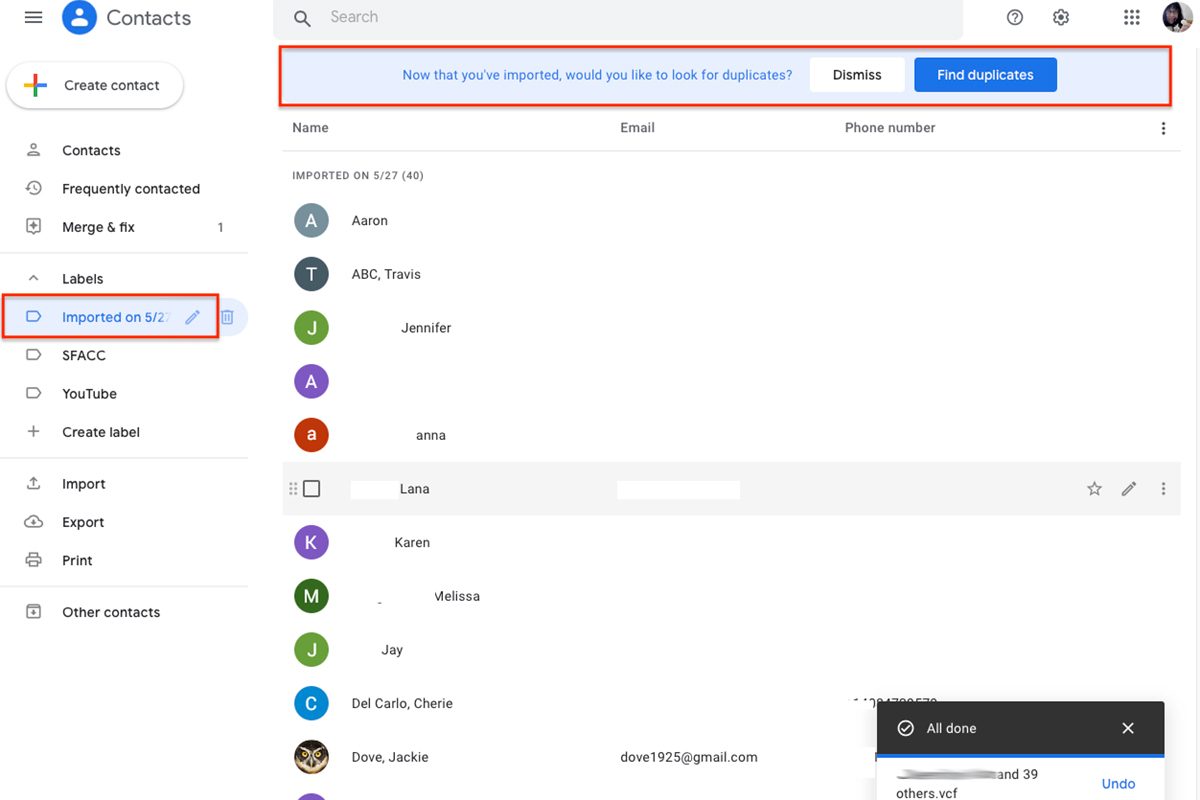The width and height of the screenshot is (1200, 800).
Task: Click the Create contact button
Action: [95, 86]
